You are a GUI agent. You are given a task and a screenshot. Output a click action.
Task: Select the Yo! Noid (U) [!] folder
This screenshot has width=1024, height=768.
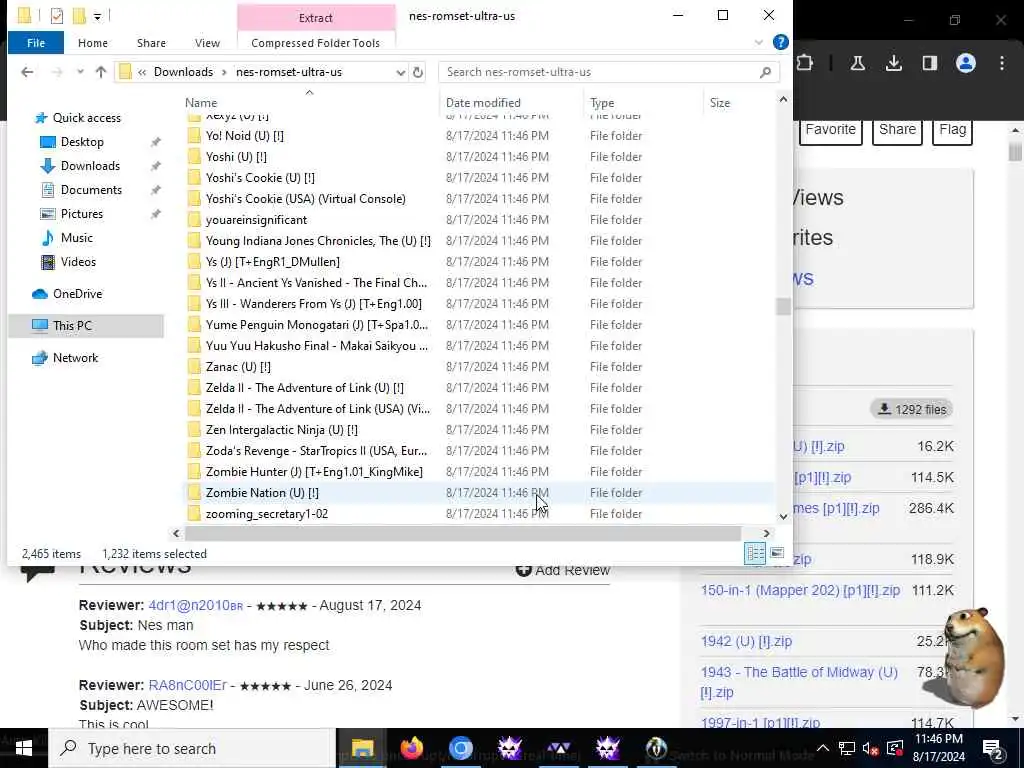coord(244,136)
